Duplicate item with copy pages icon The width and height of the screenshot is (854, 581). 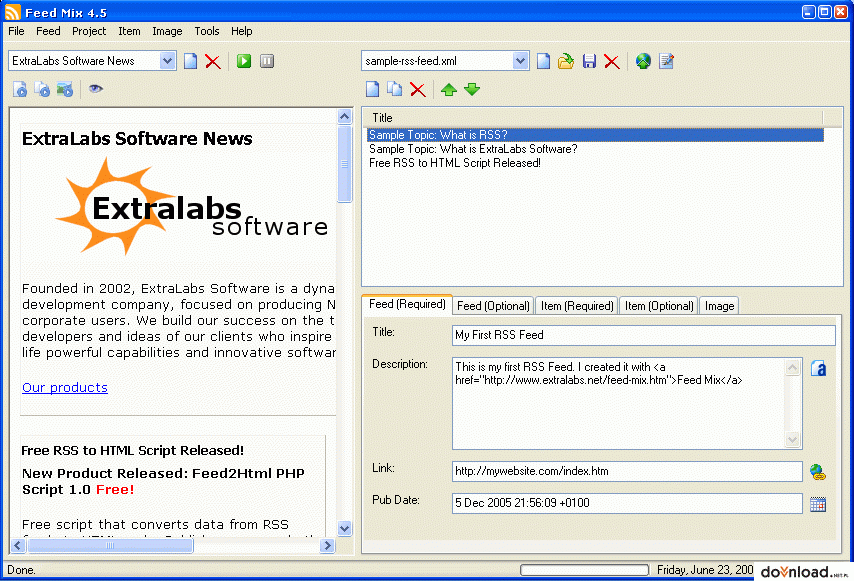(x=394, y=89)
